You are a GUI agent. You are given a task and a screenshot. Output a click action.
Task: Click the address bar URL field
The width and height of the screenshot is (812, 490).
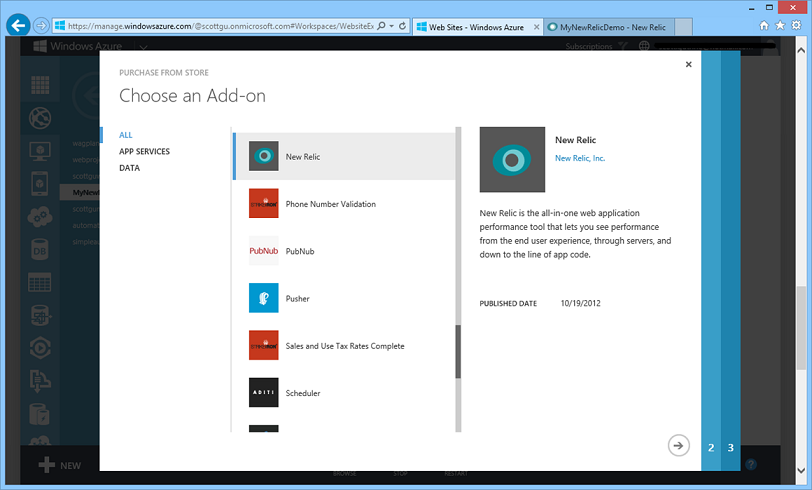[220, 26]
